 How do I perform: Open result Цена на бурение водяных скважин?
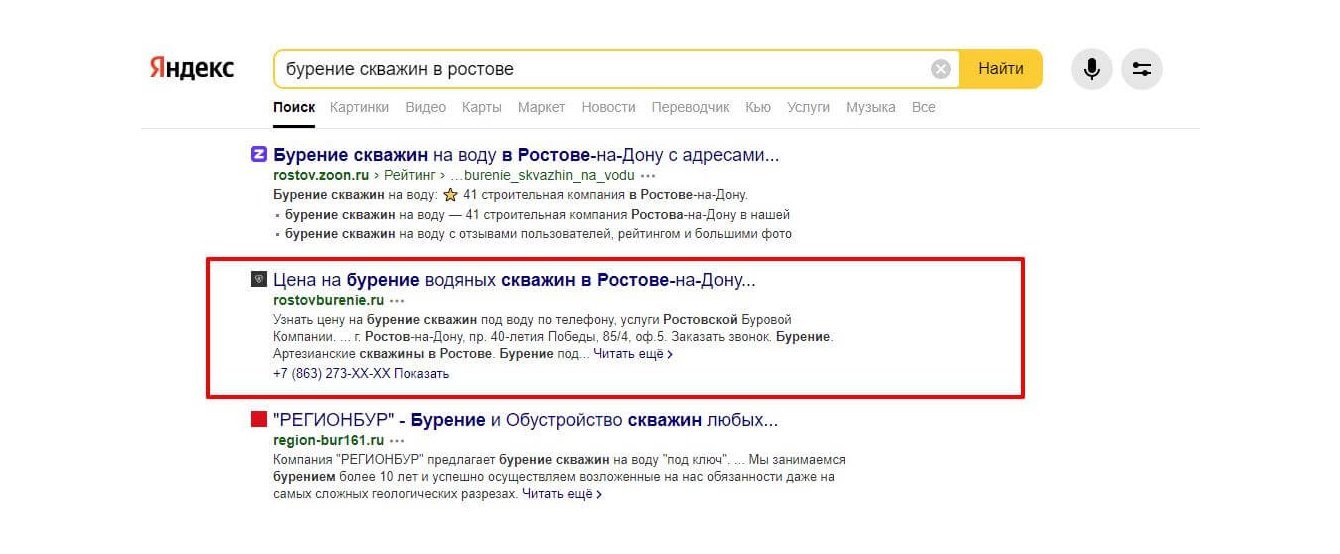514,280
